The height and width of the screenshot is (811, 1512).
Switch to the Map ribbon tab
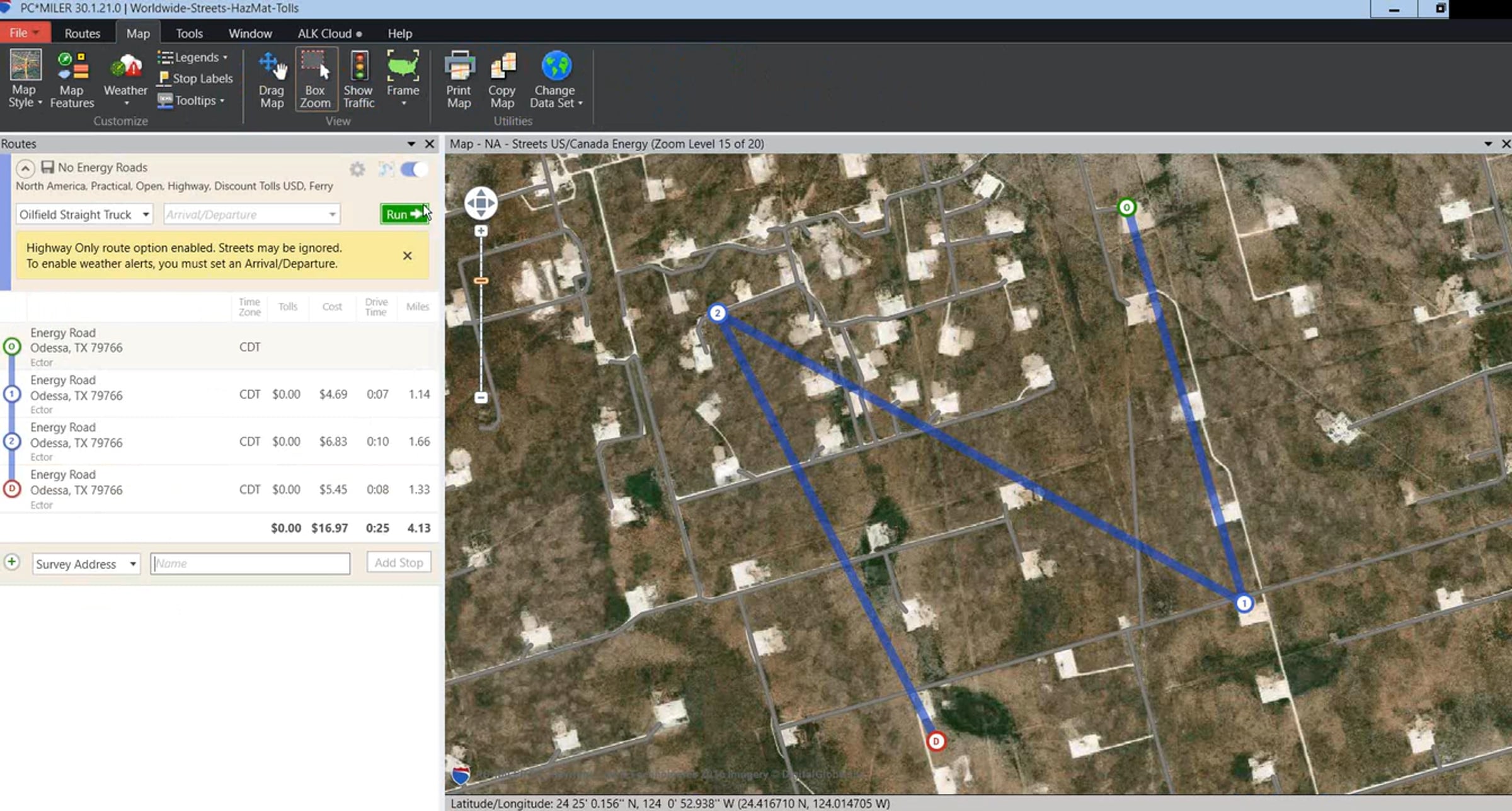click(138, 33)
